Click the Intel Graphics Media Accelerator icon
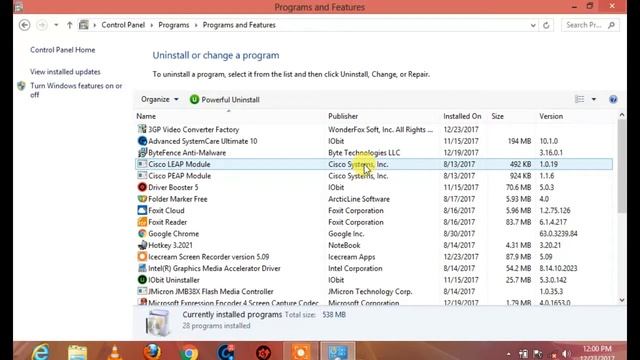The image size is (640, 360). tap(142, 268)
